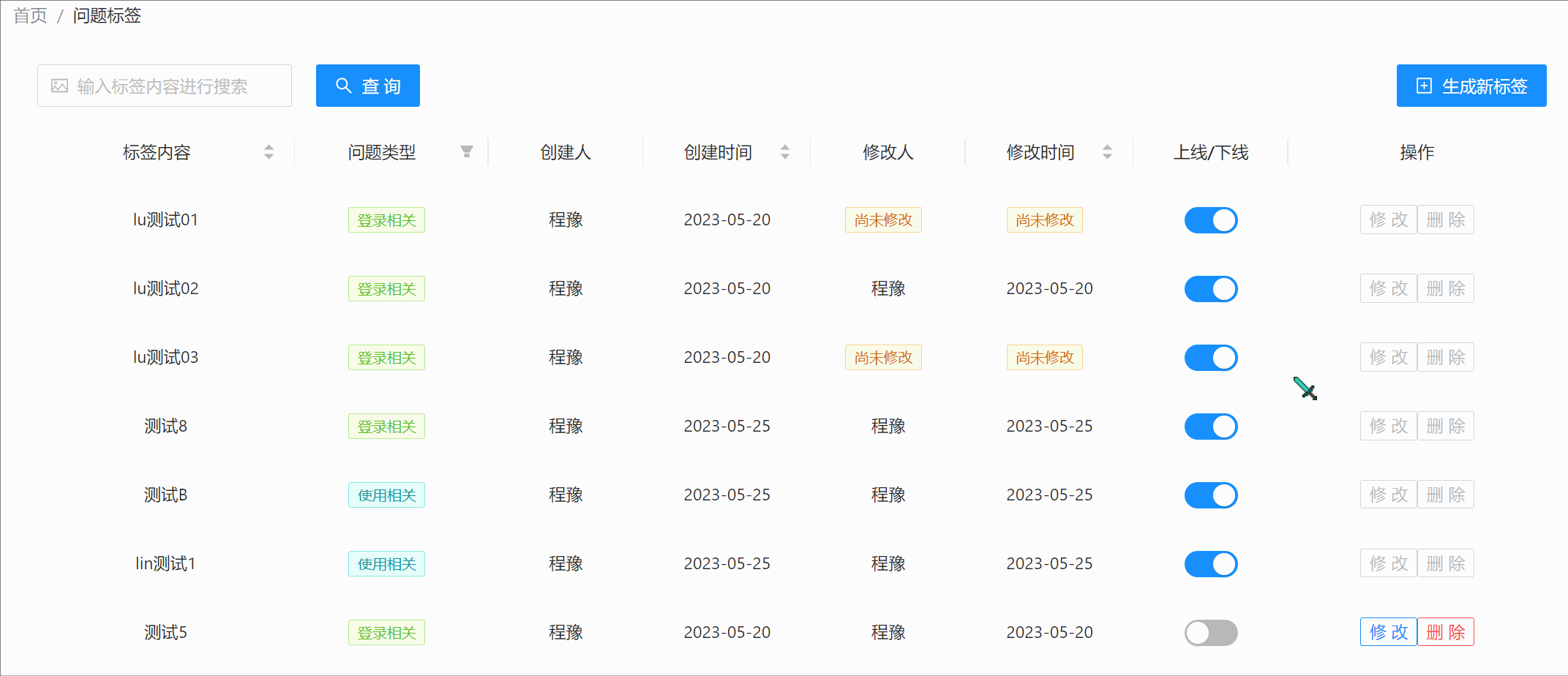Switch off the 测试8 online toggle
1568x676 pixels.
(x=1211, y=427)
